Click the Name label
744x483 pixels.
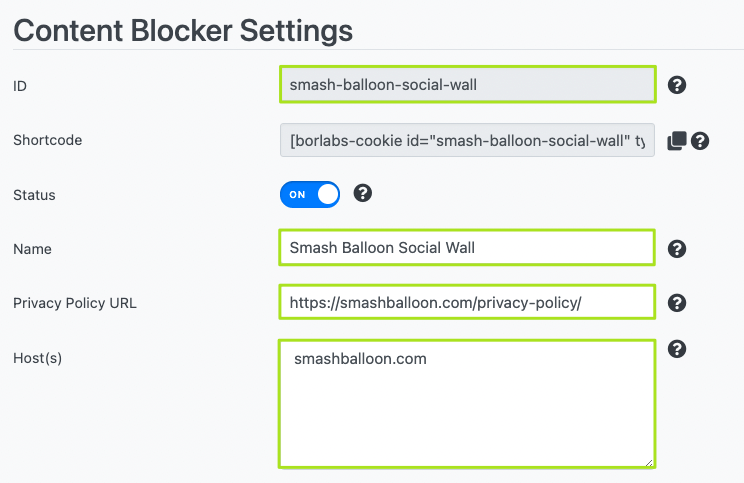[32, 249]
